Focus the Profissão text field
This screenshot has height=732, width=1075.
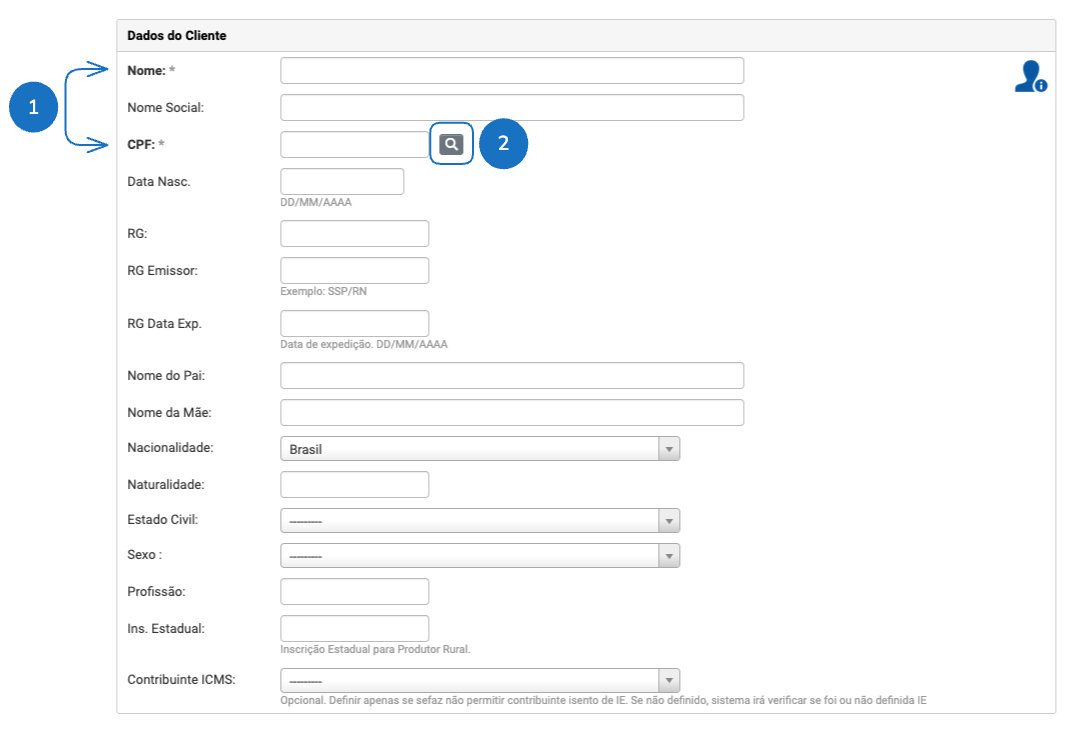coord(354,592)
